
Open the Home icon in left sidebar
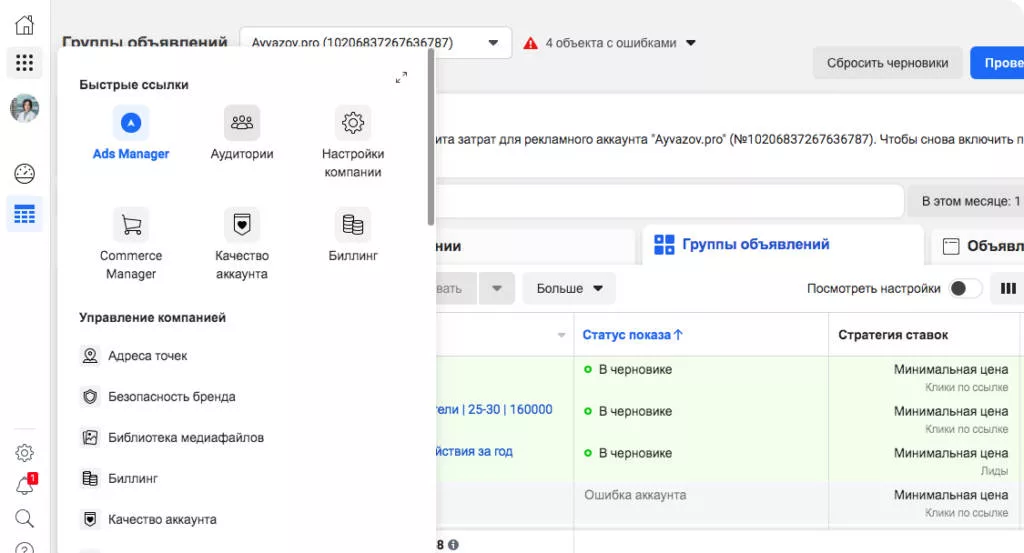click(24, 25)
